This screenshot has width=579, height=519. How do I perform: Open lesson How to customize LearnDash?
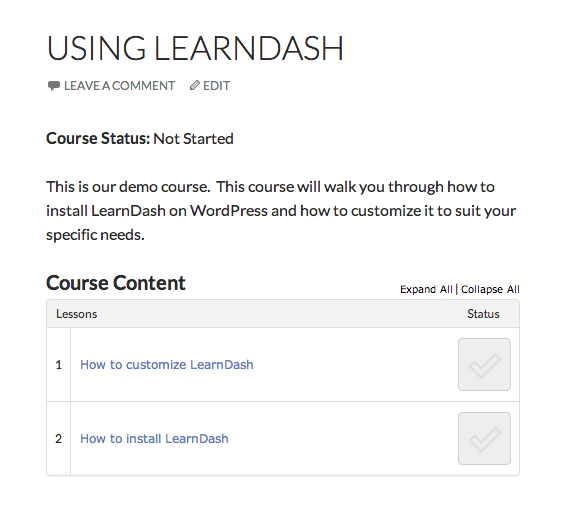167,365
